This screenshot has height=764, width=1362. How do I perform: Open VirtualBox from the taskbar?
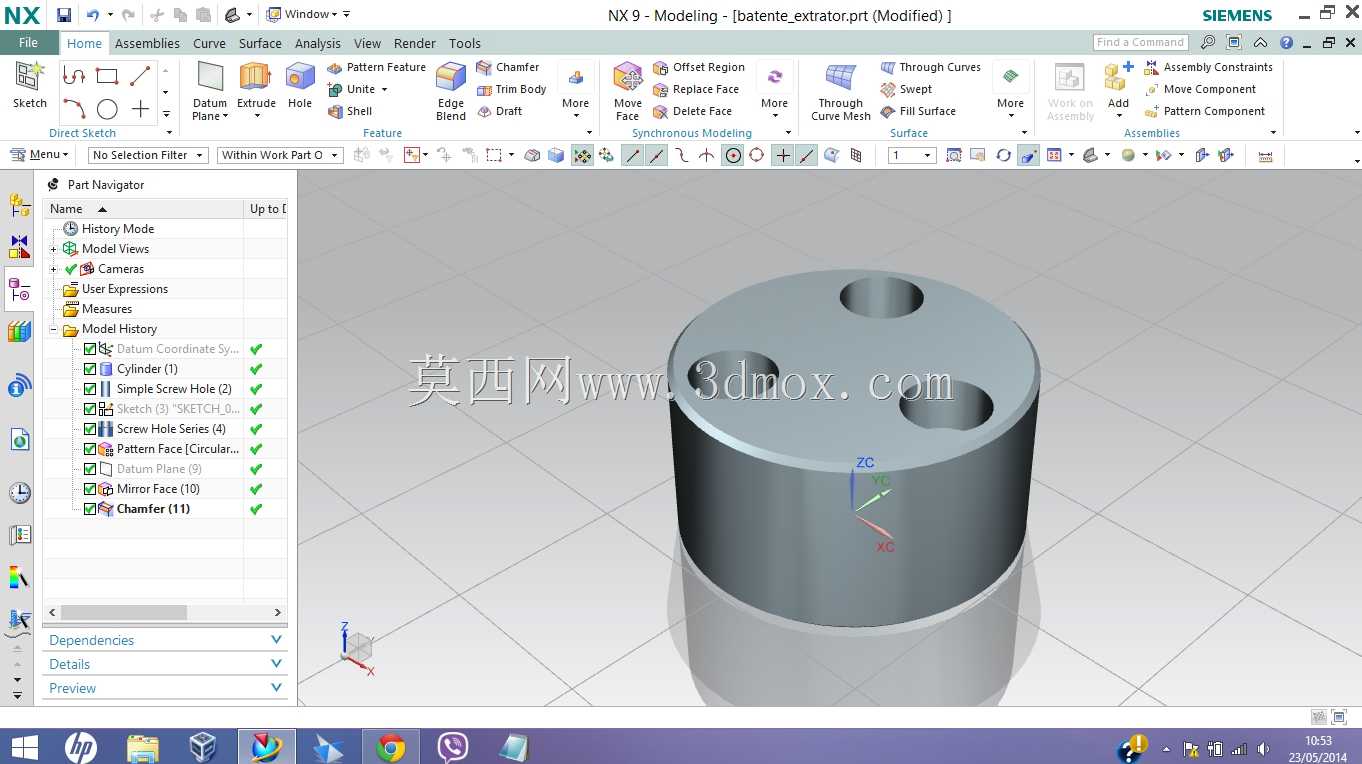coord(203,747)
